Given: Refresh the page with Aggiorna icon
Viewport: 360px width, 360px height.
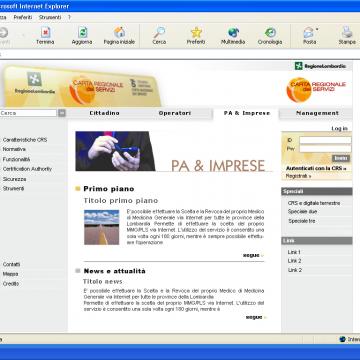Looking at the screenshot, I should click(82, 33).
